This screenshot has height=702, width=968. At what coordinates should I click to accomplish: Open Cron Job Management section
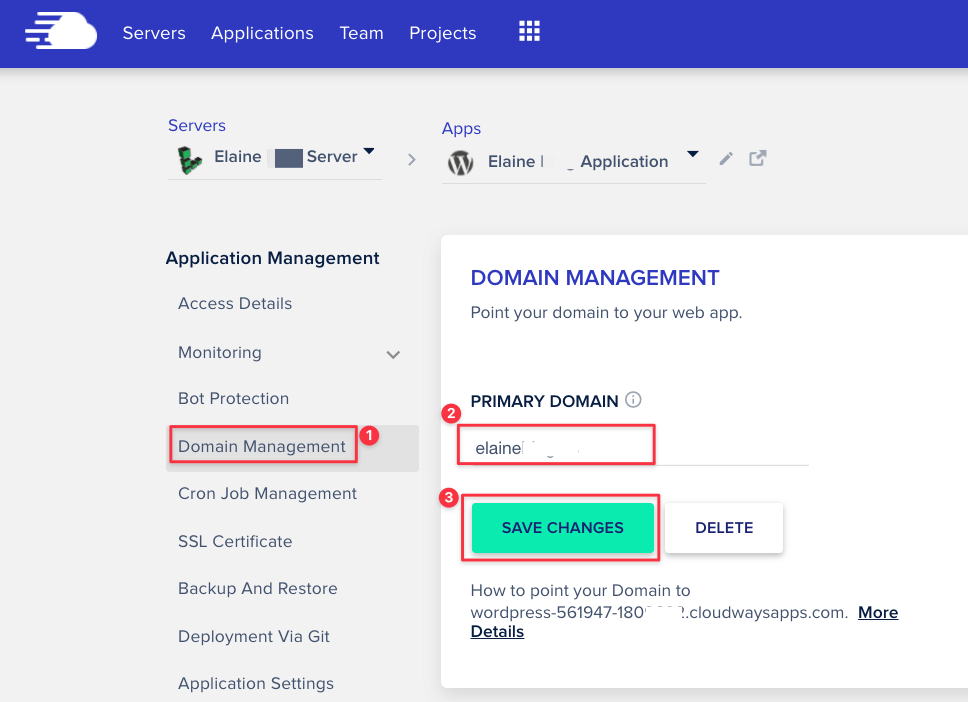[267, 494]
